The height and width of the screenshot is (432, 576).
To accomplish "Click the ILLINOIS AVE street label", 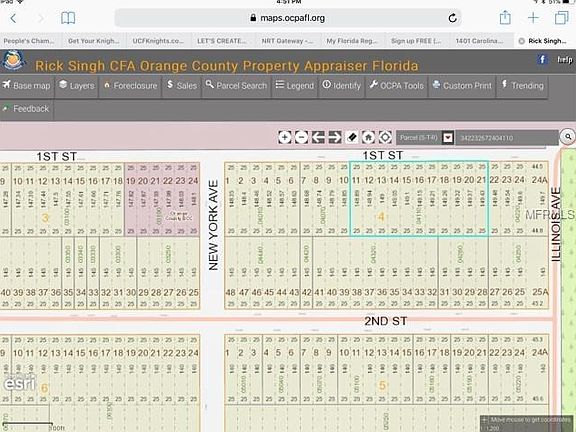I will (556, 224).
